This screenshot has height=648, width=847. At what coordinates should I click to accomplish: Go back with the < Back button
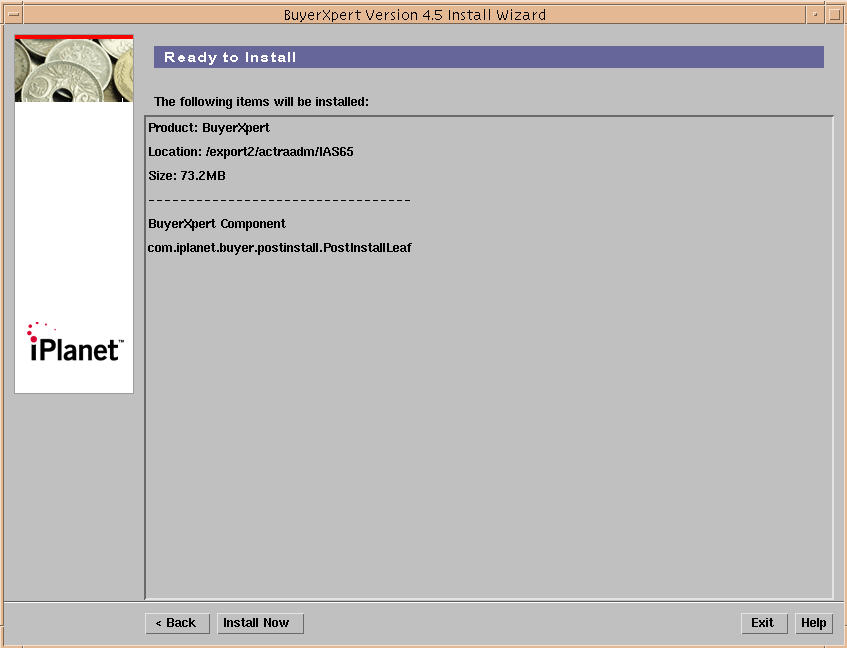177,623
